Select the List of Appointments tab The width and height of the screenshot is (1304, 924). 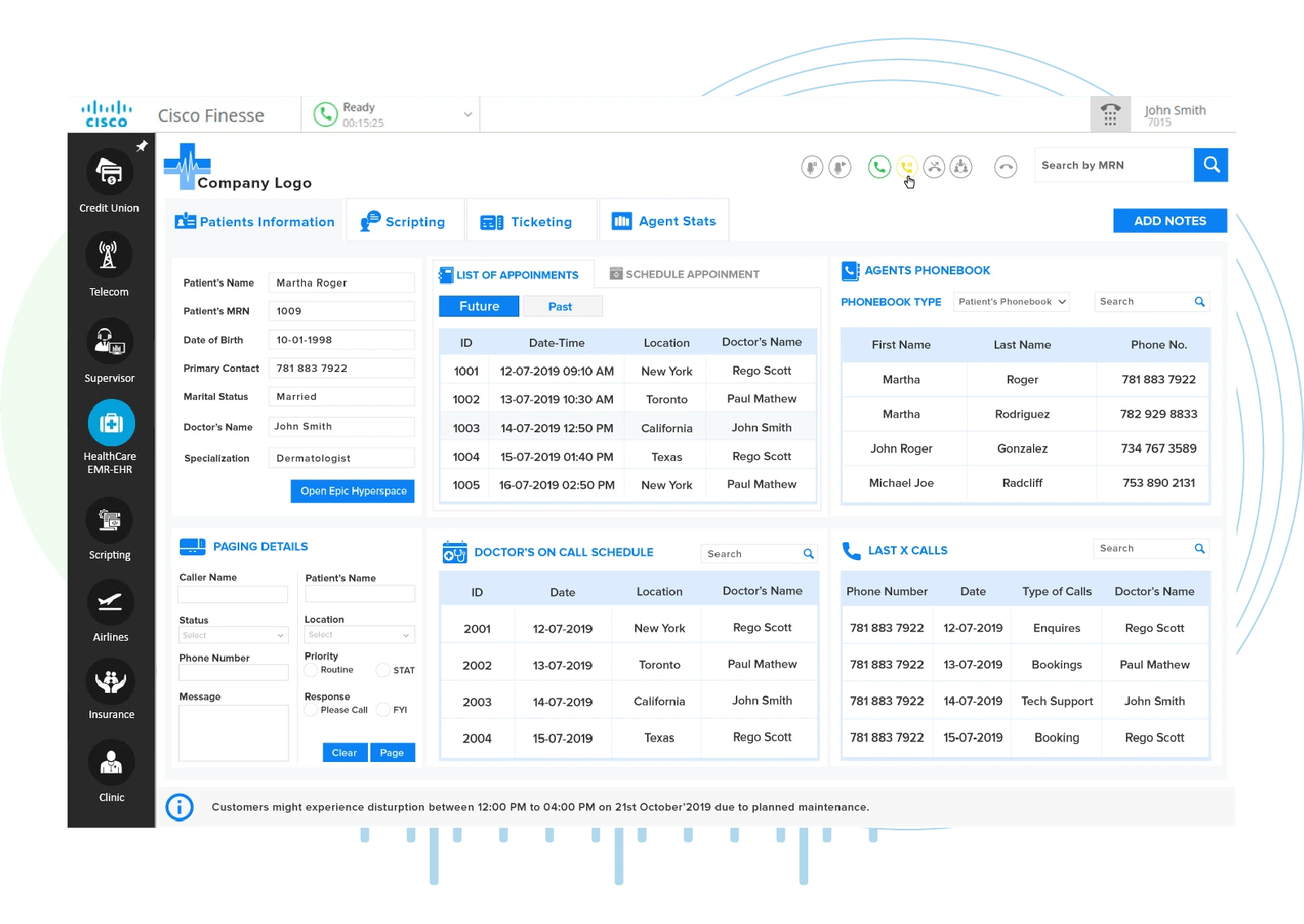tap(513, 274)
